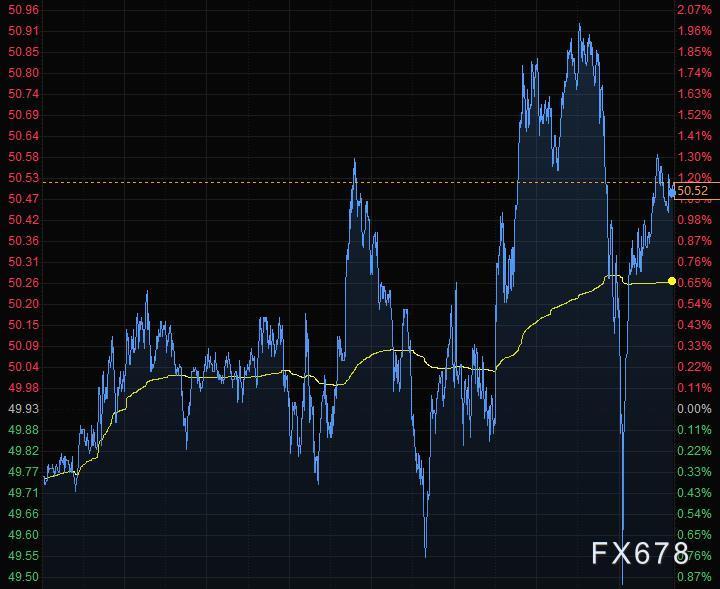Click the 50.91 price label on left axis

pyautogui.click(x=23, y=31)
